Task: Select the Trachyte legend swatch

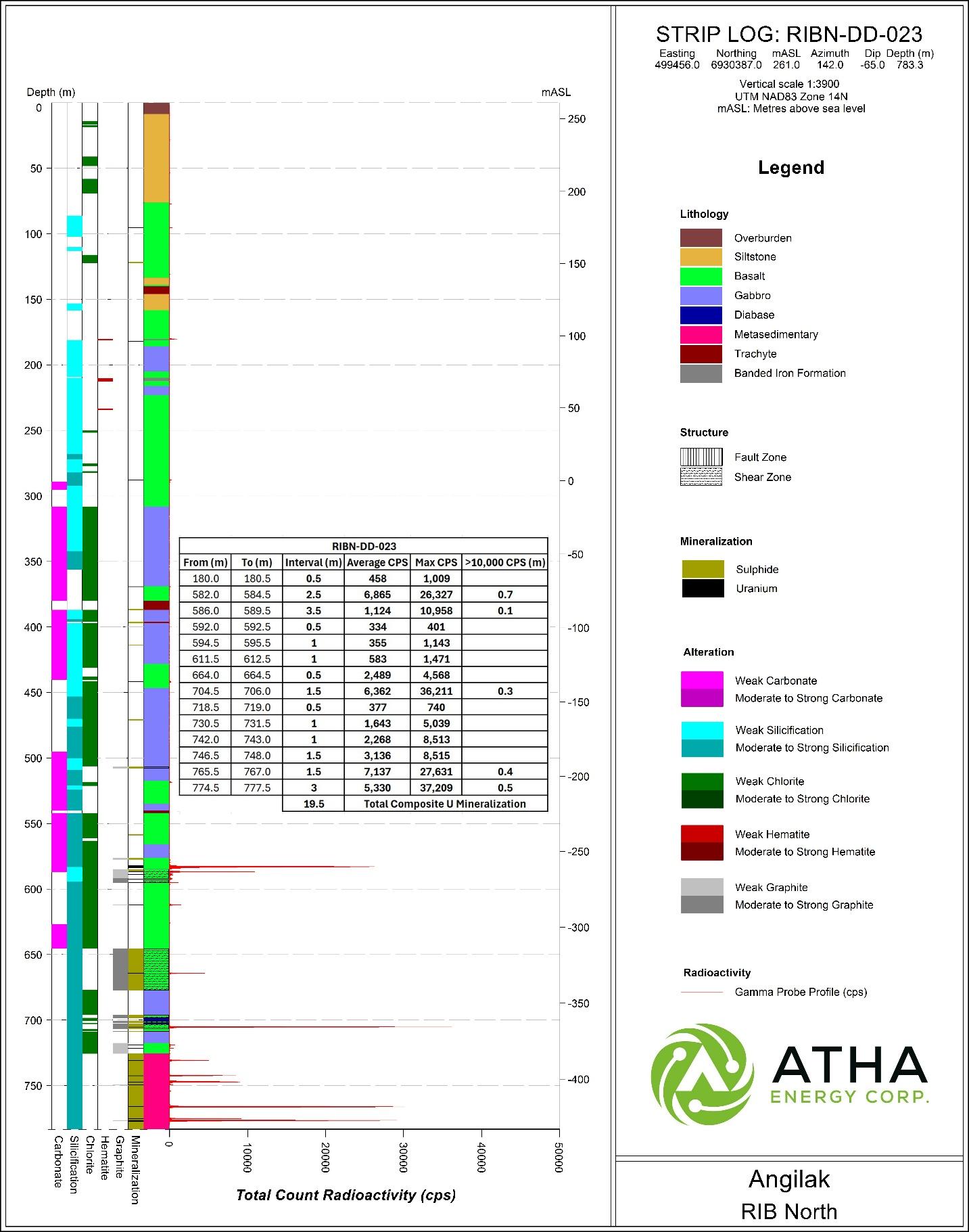Action: coord(701,354)
